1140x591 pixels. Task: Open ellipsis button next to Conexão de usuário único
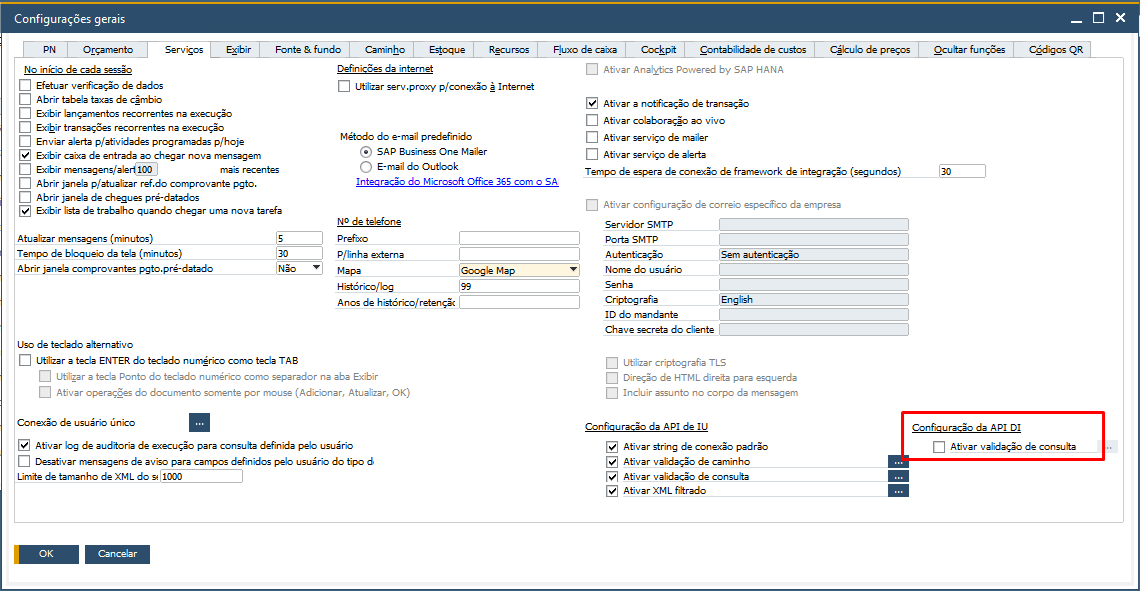tap(199, 422)
